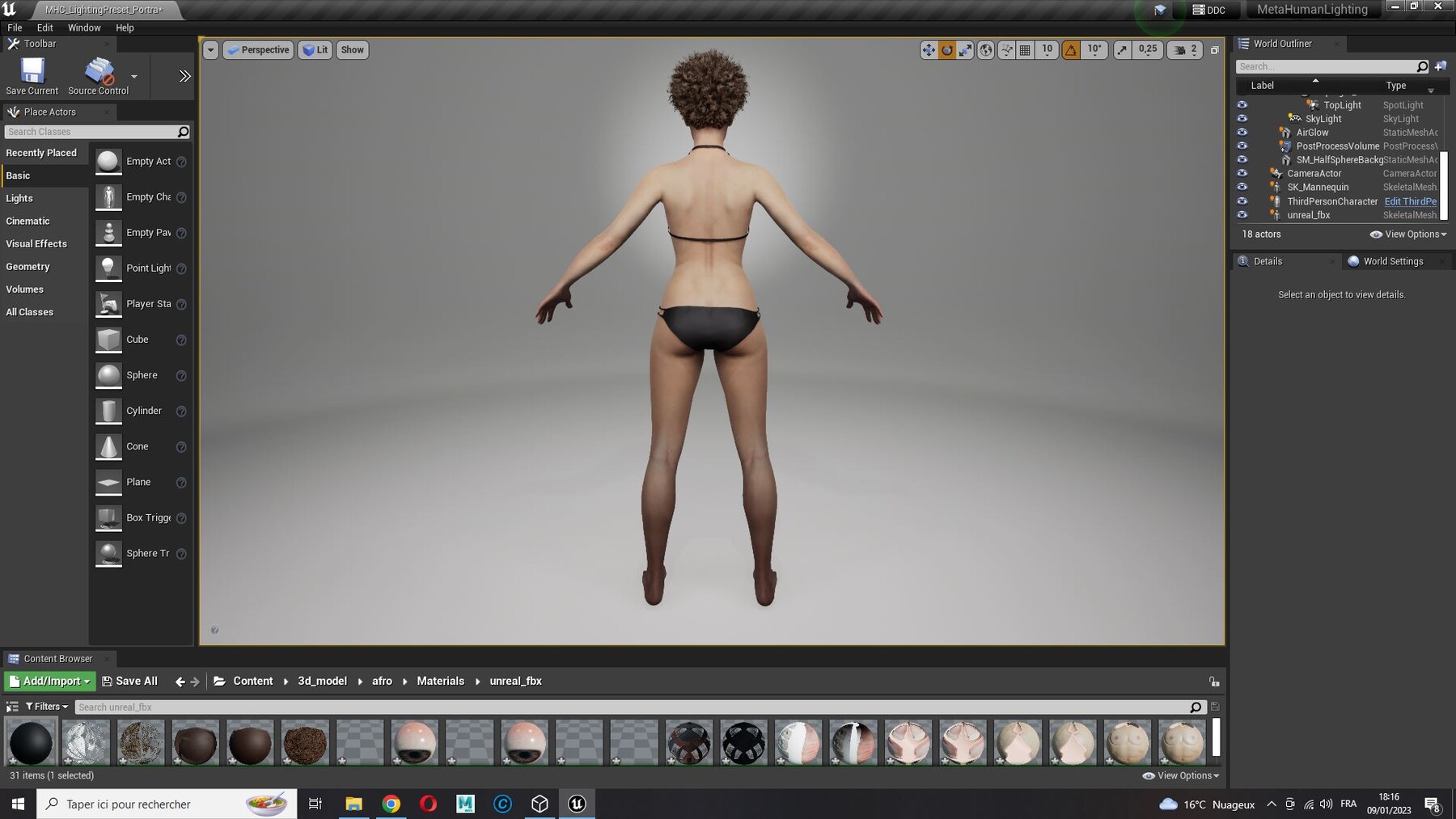Viewport: 1456px width, 819px height.
Task: Click the Materials folder breadcrumb
Action: coord(441,682)
